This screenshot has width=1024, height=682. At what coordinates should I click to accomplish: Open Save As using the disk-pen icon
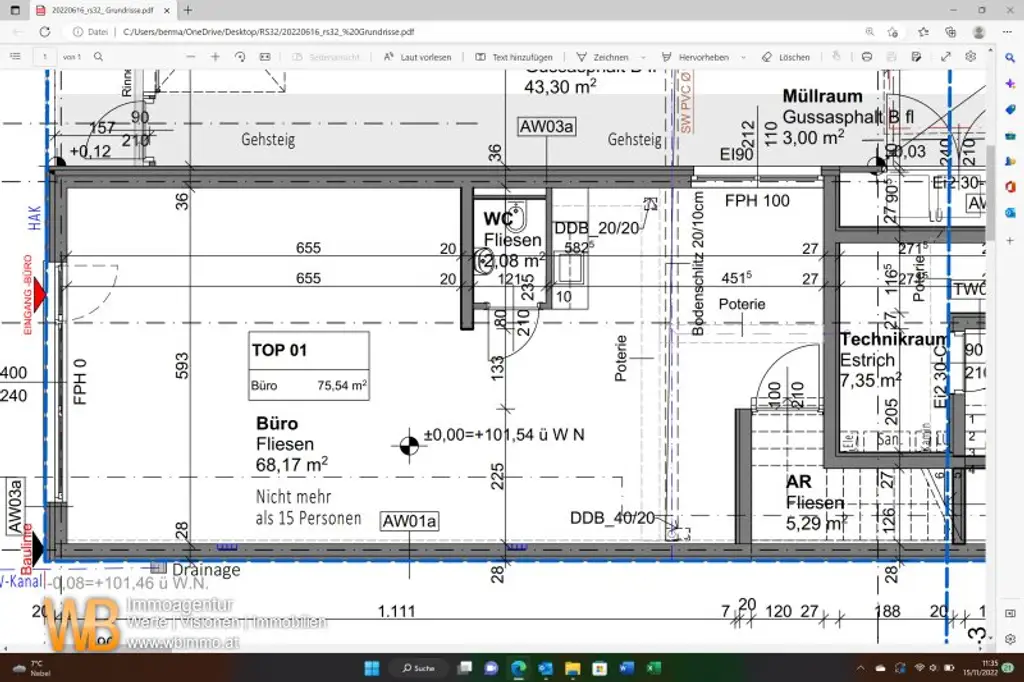(x=916, y=57)
